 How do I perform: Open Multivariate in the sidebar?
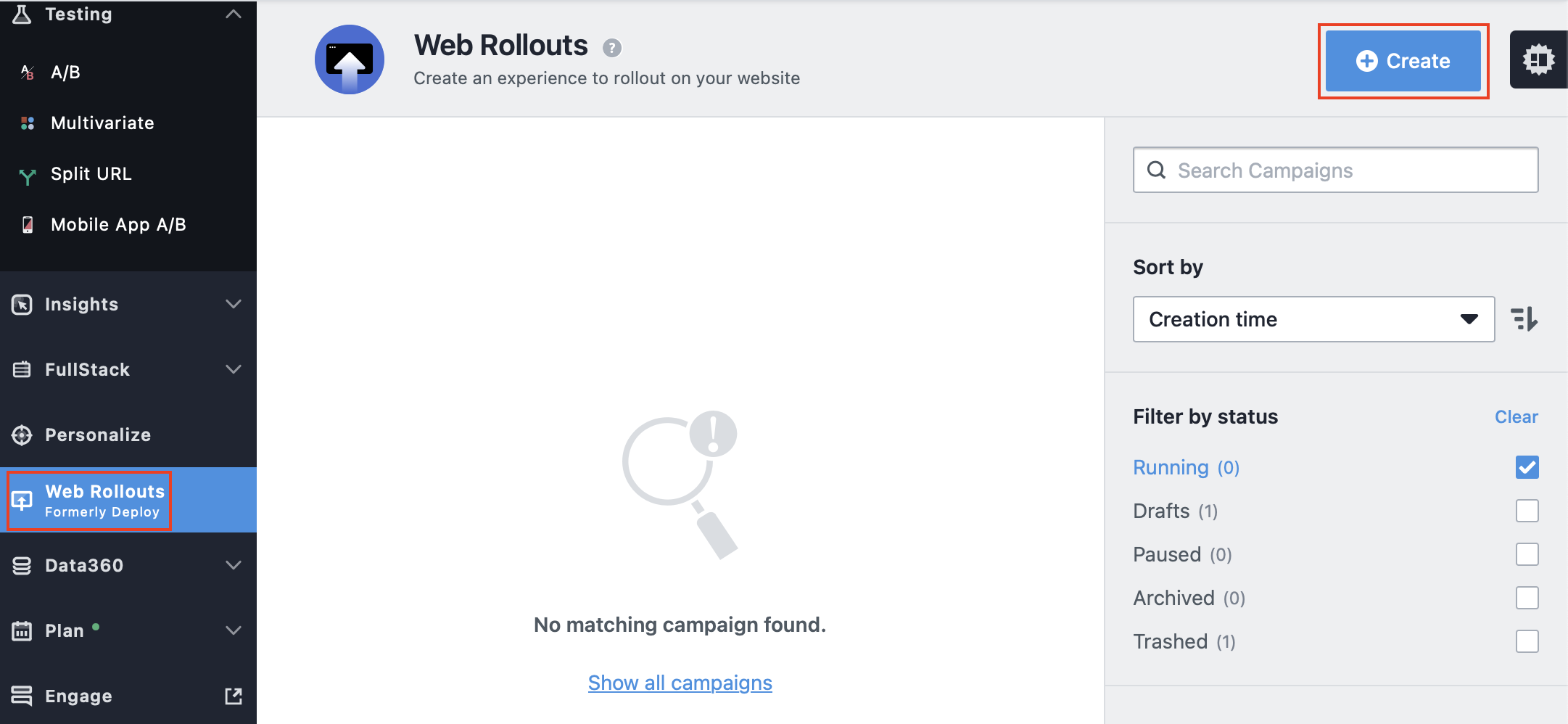tap(102, 123)
